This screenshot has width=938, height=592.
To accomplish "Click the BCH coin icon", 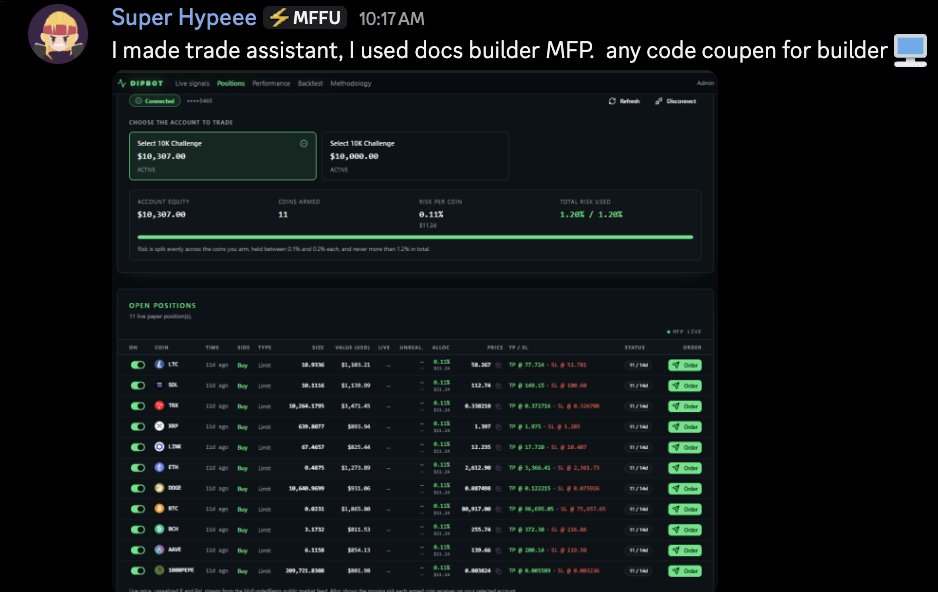I will [159, 529].
